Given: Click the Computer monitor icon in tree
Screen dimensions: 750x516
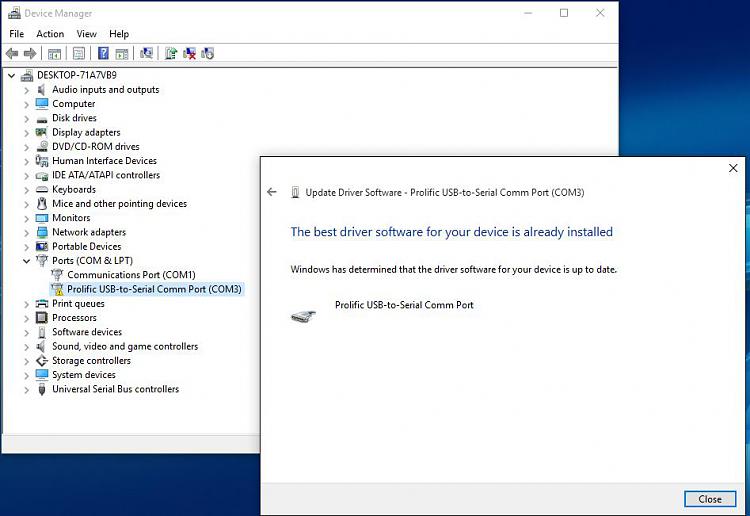Looking at the screenshot, I should tap(42, 104).
